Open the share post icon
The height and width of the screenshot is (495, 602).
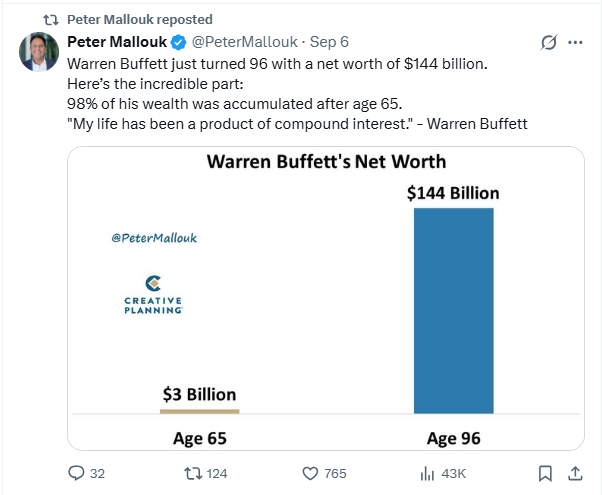575,473
